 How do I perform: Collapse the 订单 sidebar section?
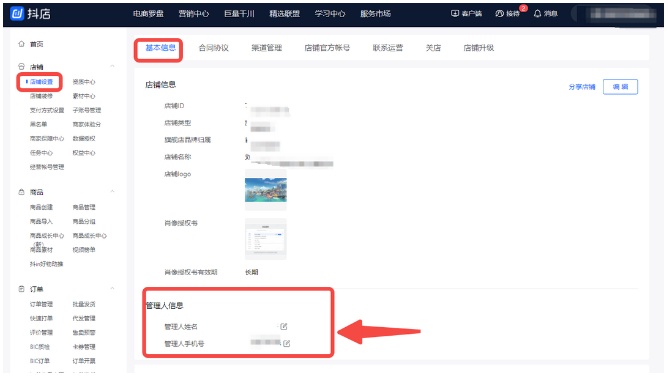[112, 288]
